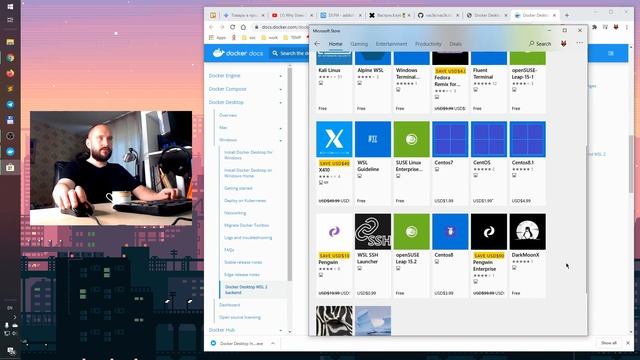Reload the Chrome page
Image resolution: width=640 pixels, height=360 pixels.
(232, 27)
